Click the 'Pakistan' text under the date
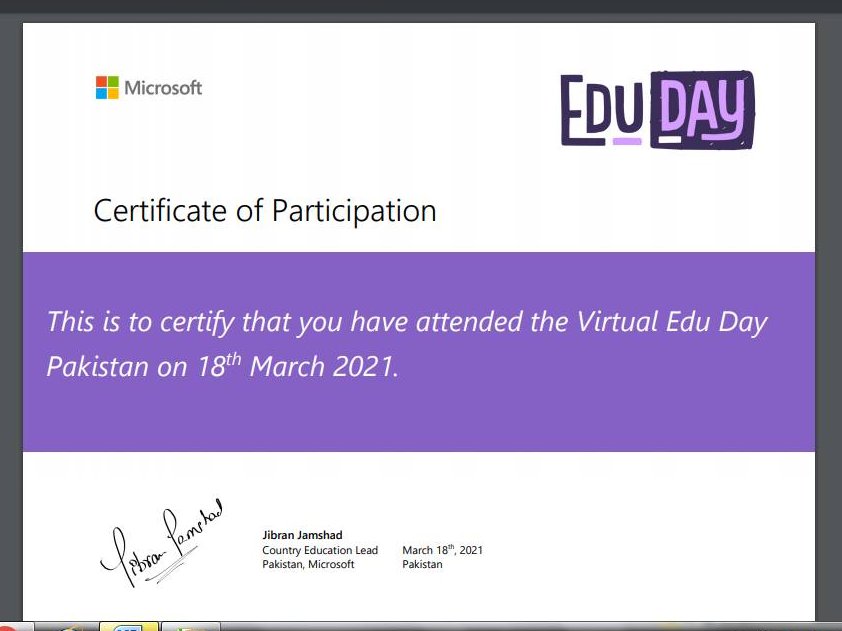 (x=422, y=564)
